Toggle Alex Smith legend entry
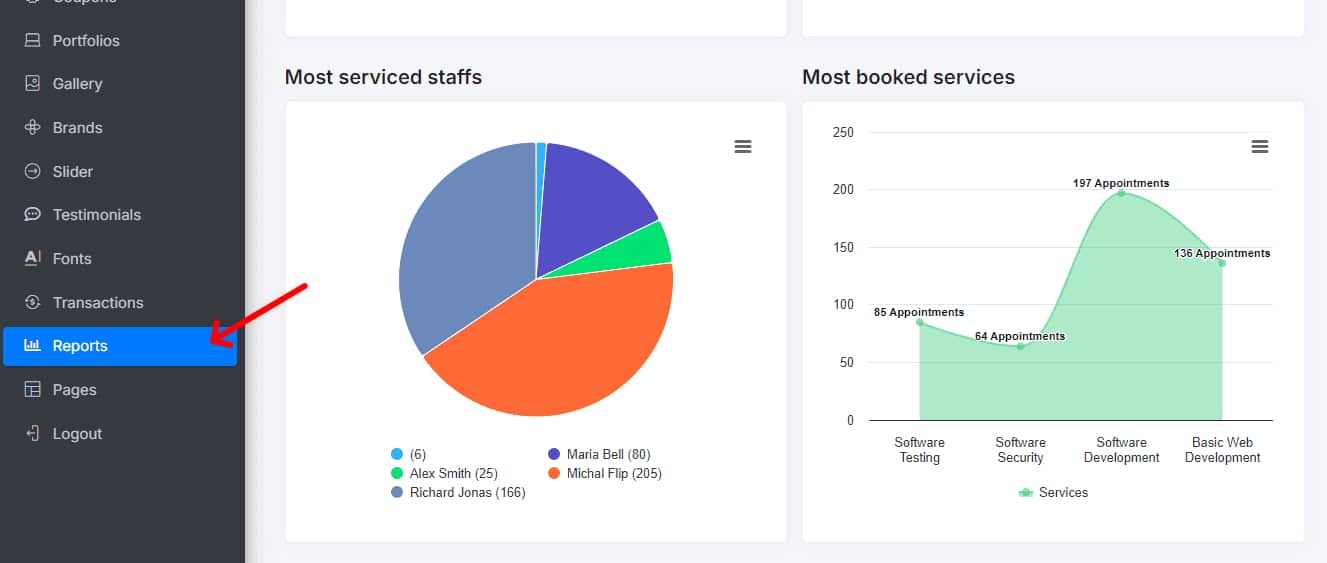1327x563 pixels. 452,473
